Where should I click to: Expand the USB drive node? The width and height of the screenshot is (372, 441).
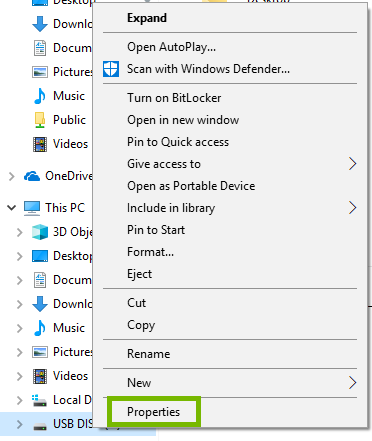point(20,424)
